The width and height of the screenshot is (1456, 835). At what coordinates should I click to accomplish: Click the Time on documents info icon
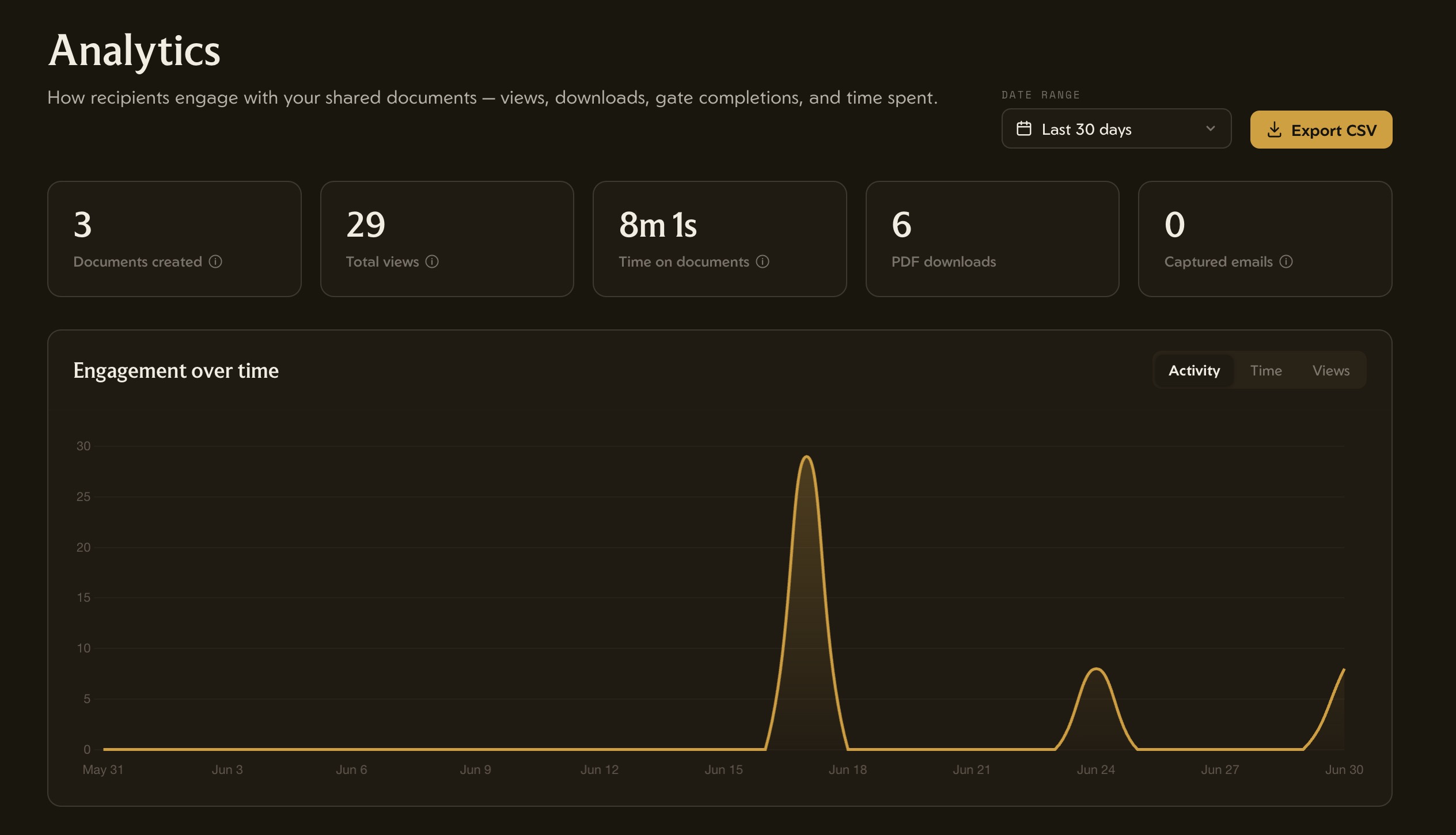pos(763,261)
